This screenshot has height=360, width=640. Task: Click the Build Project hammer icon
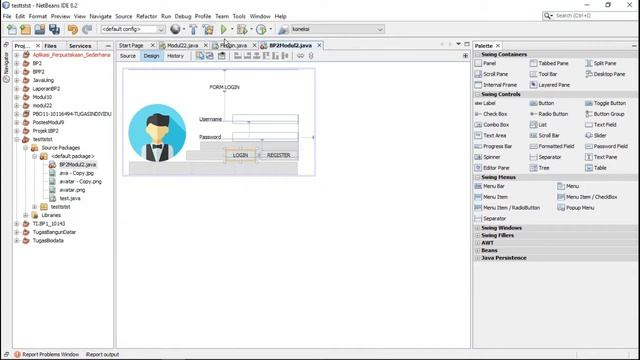193,29
